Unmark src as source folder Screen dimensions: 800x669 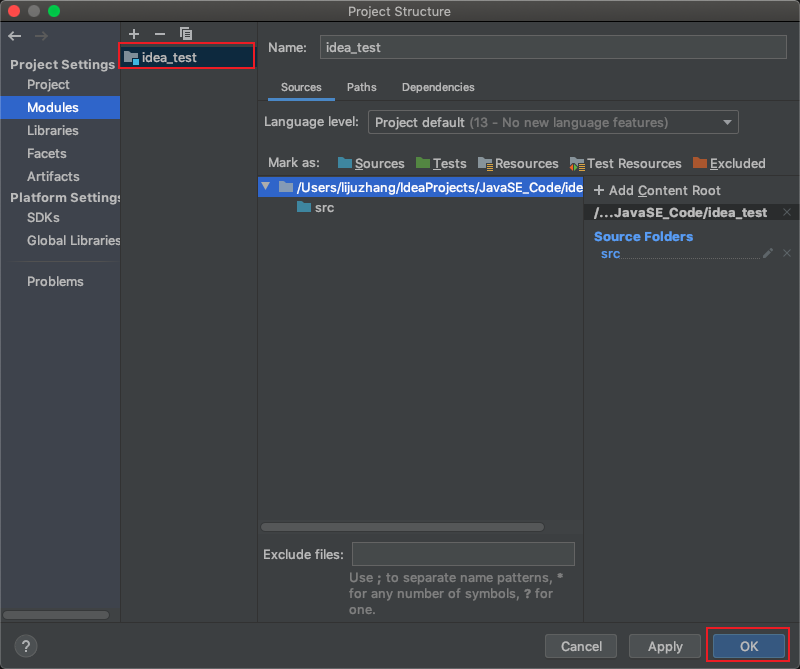click(x=787, y=253)
